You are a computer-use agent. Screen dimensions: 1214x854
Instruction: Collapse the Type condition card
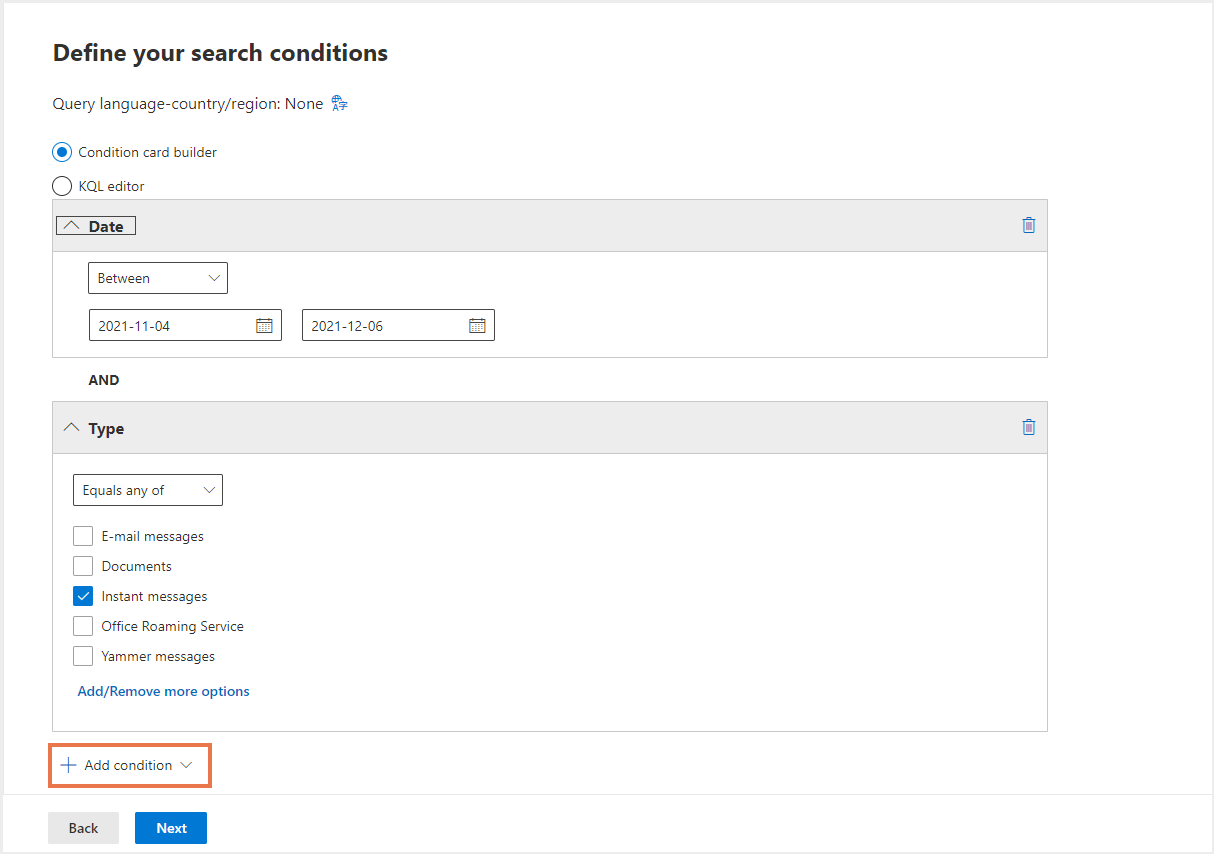point(71,428)
